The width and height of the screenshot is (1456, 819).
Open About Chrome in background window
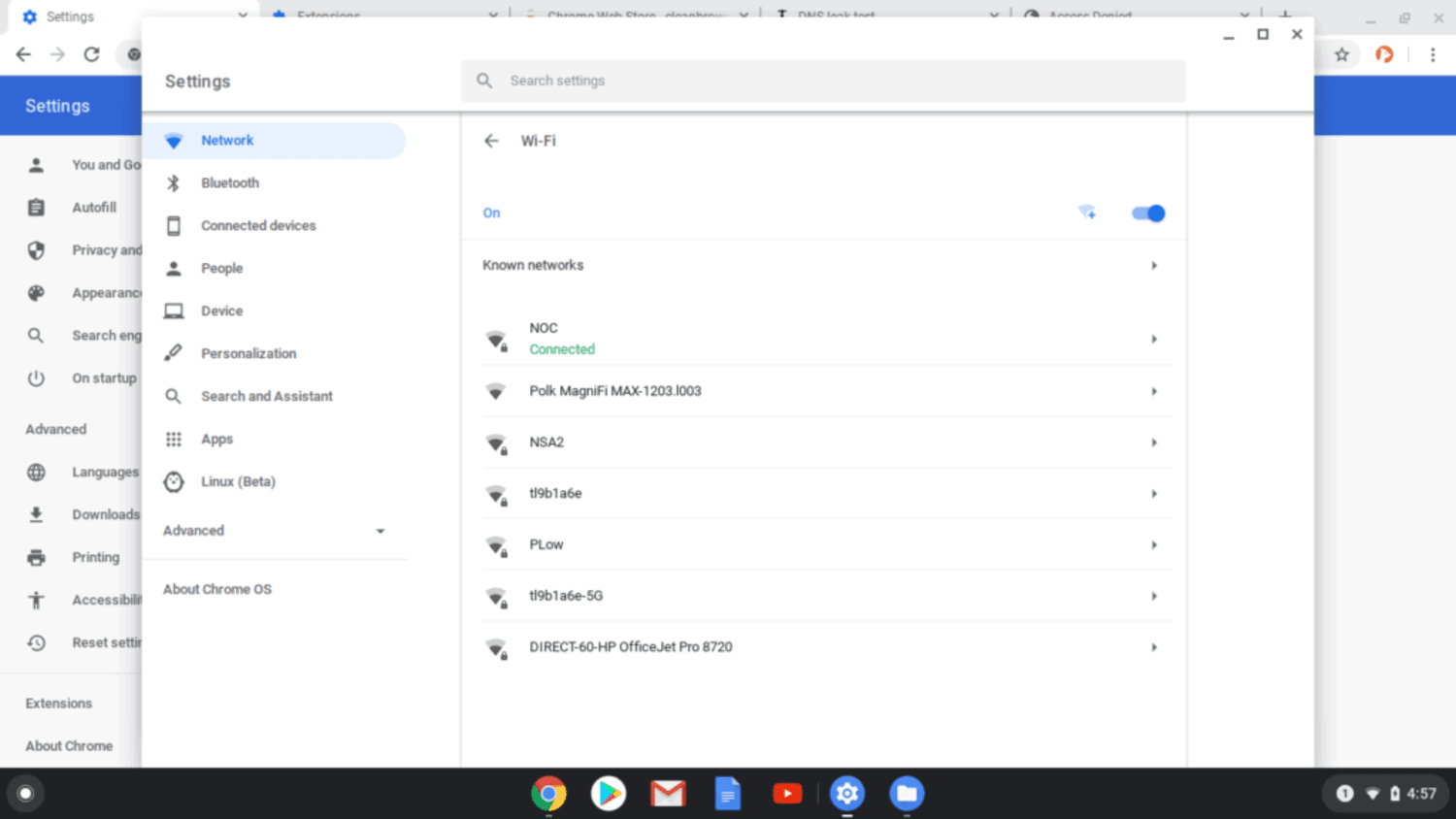coord(69,746)
